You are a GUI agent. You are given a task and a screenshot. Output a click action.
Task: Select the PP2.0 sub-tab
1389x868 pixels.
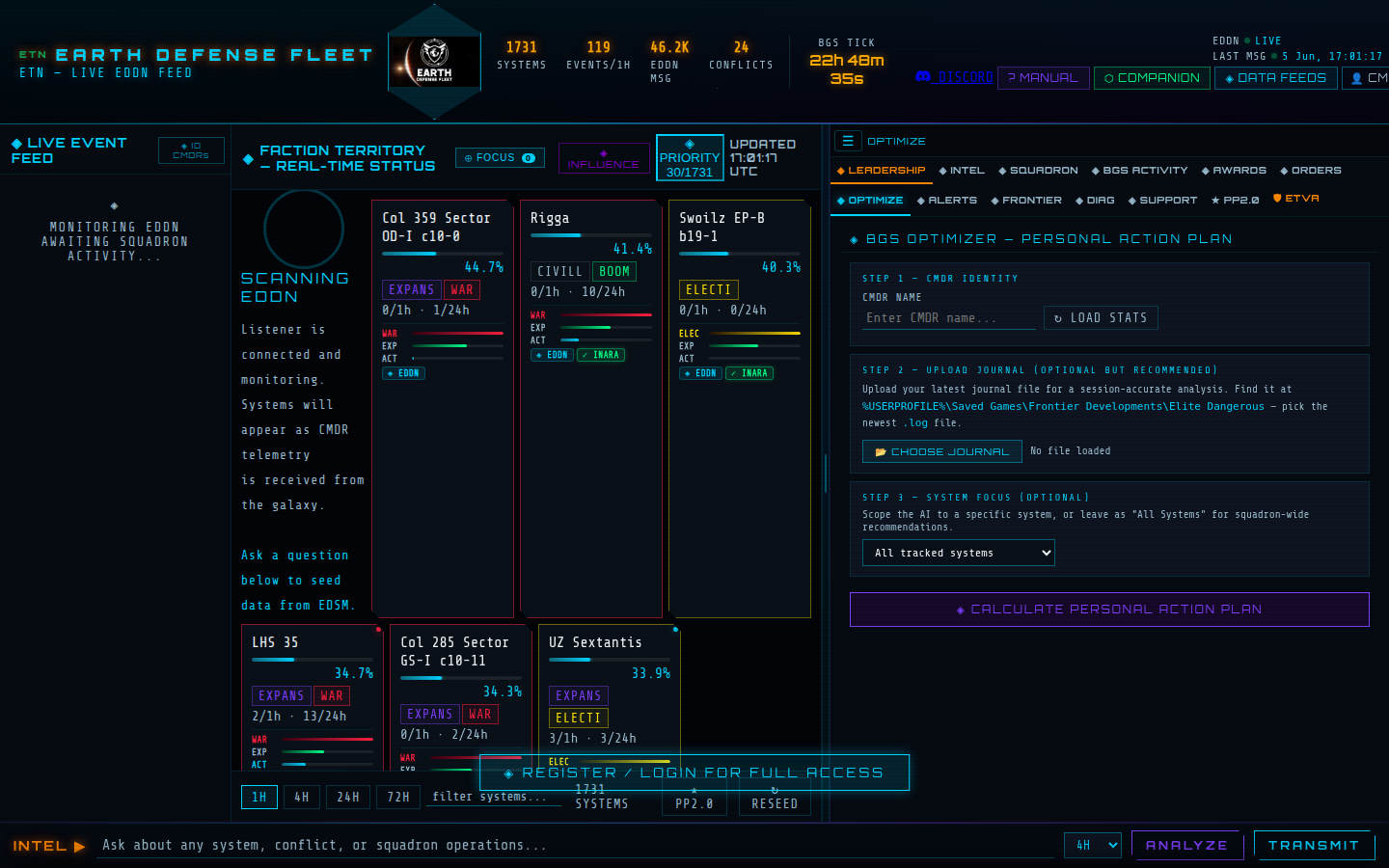click(x=1235, y=201)
